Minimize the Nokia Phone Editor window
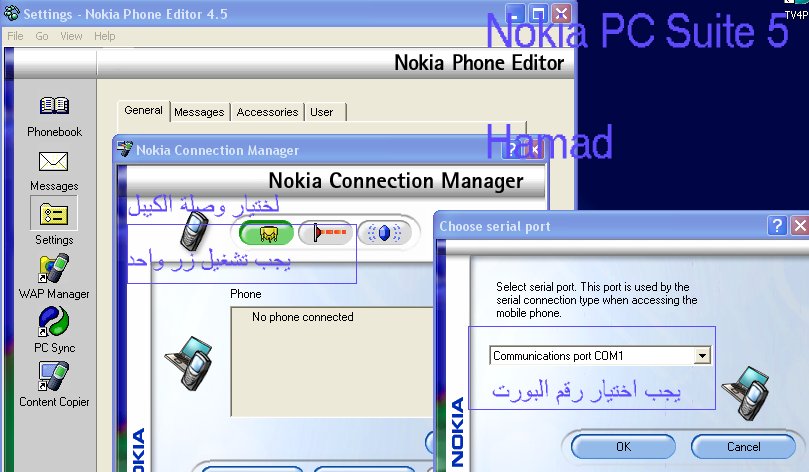 [x=514, y=14]
